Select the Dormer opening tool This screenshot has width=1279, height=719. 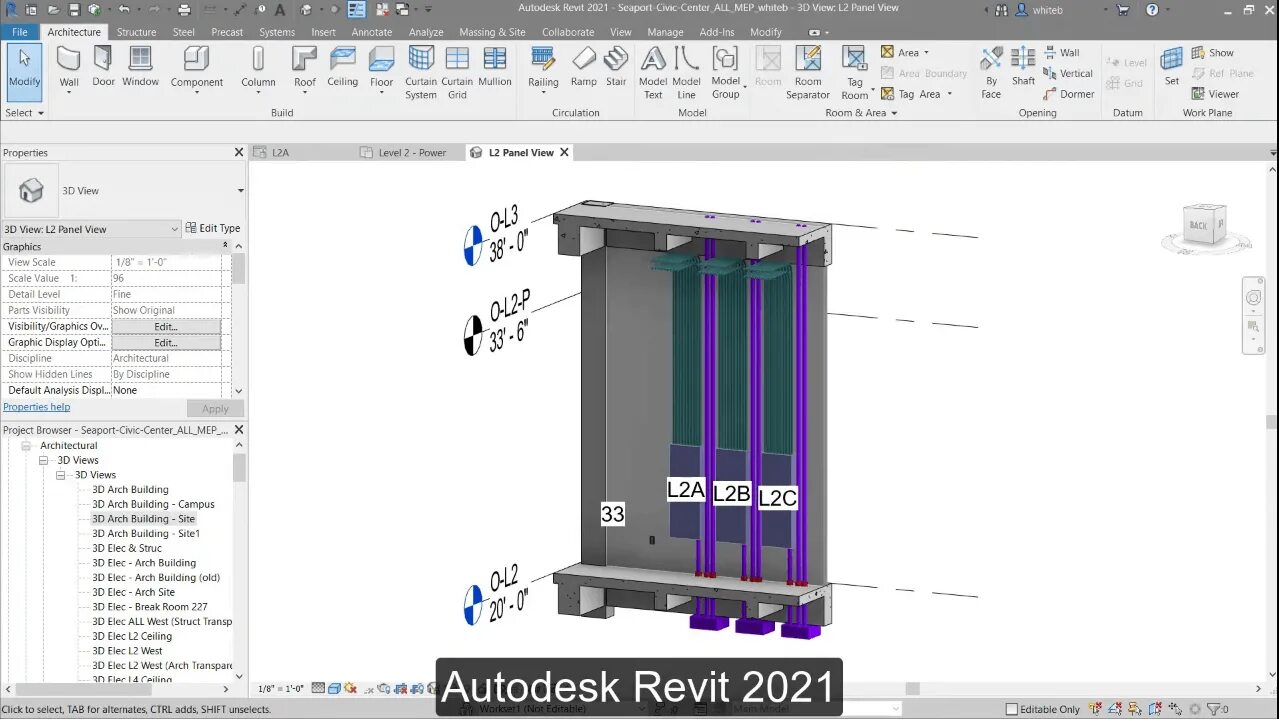point(1068,94)
